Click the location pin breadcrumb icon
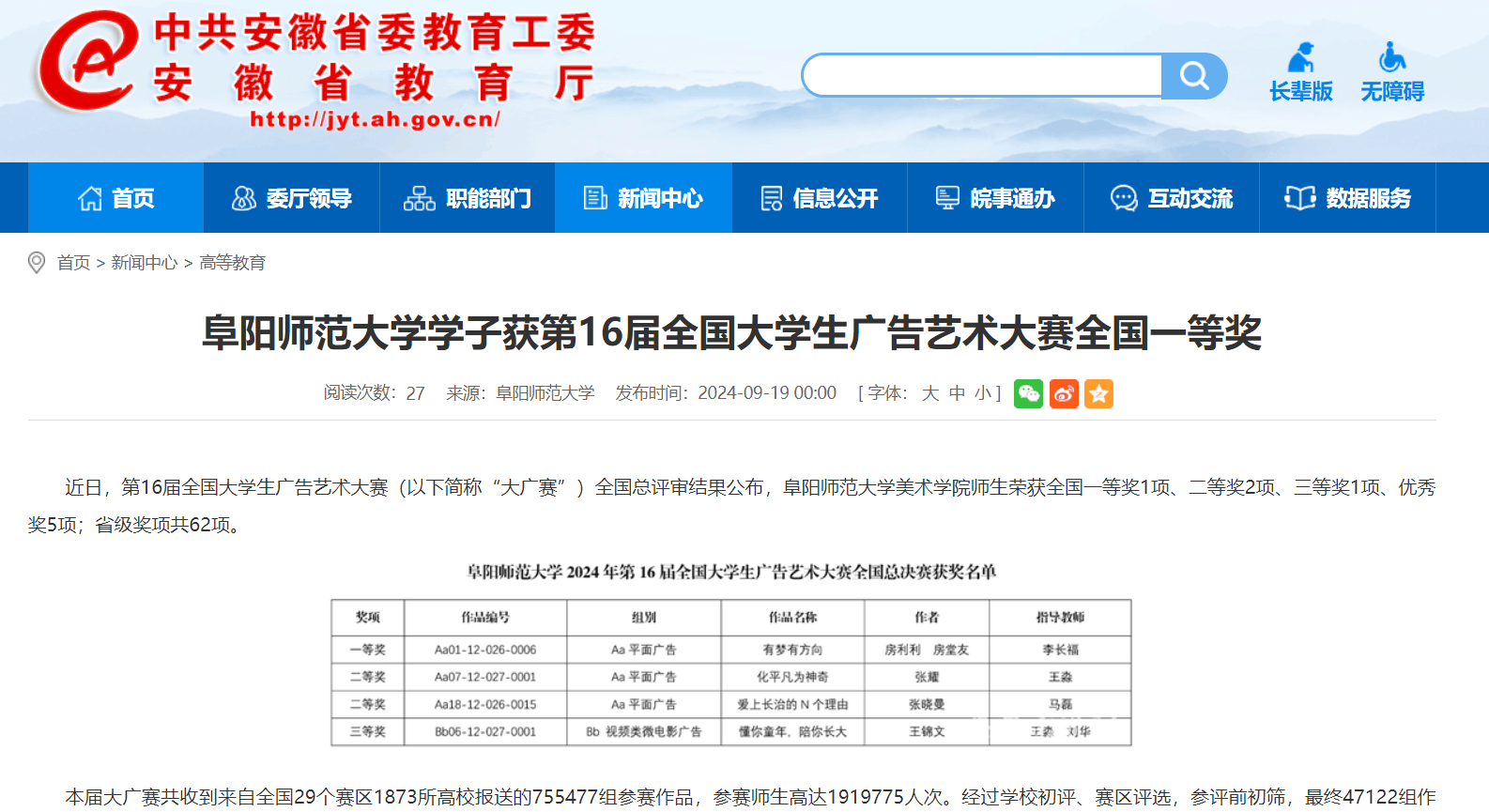Image resolution: width=1489 pixels, height=812 pixels. pos(37,263)
